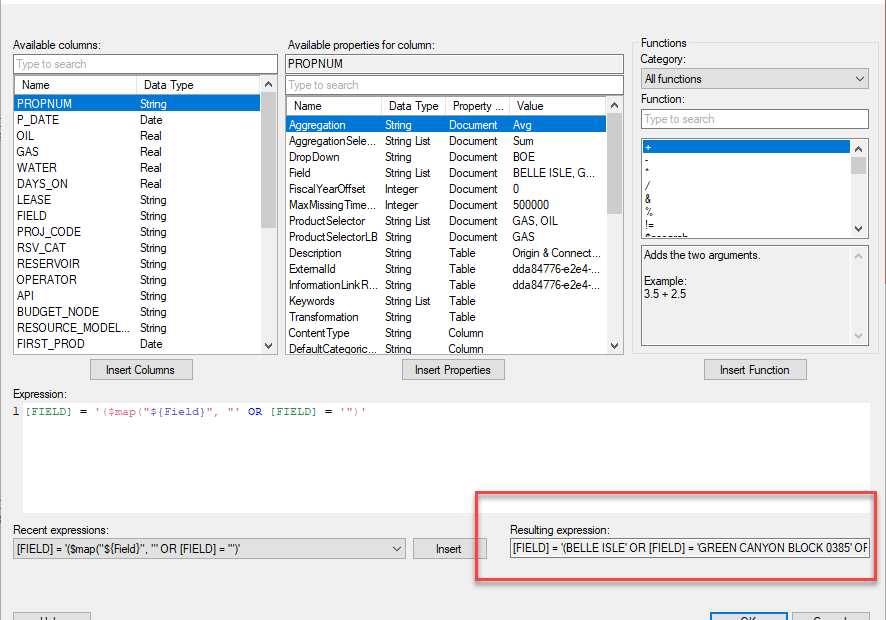Screen dimensions: 886x620
Task: Select the BUDGET_NODE column row
Action: [x=137, y=312]
